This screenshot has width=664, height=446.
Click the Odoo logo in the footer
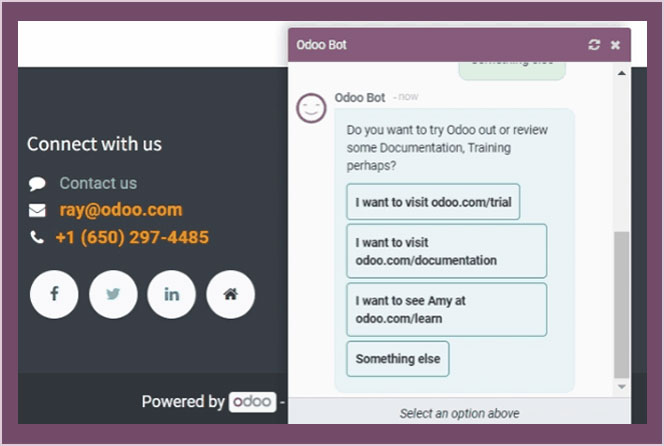[252, 402]
